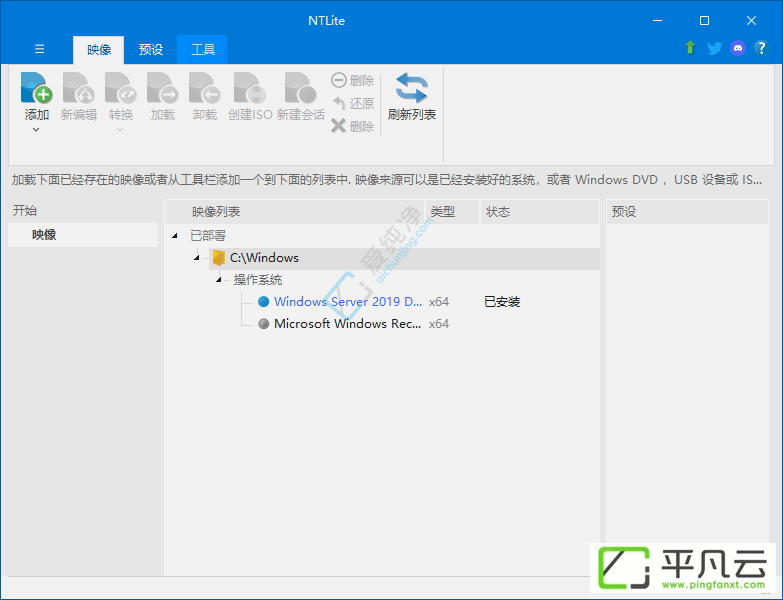Click the 卸载 (Unload) toolbar icon
The image size is (783, 600).
[204, 88]
